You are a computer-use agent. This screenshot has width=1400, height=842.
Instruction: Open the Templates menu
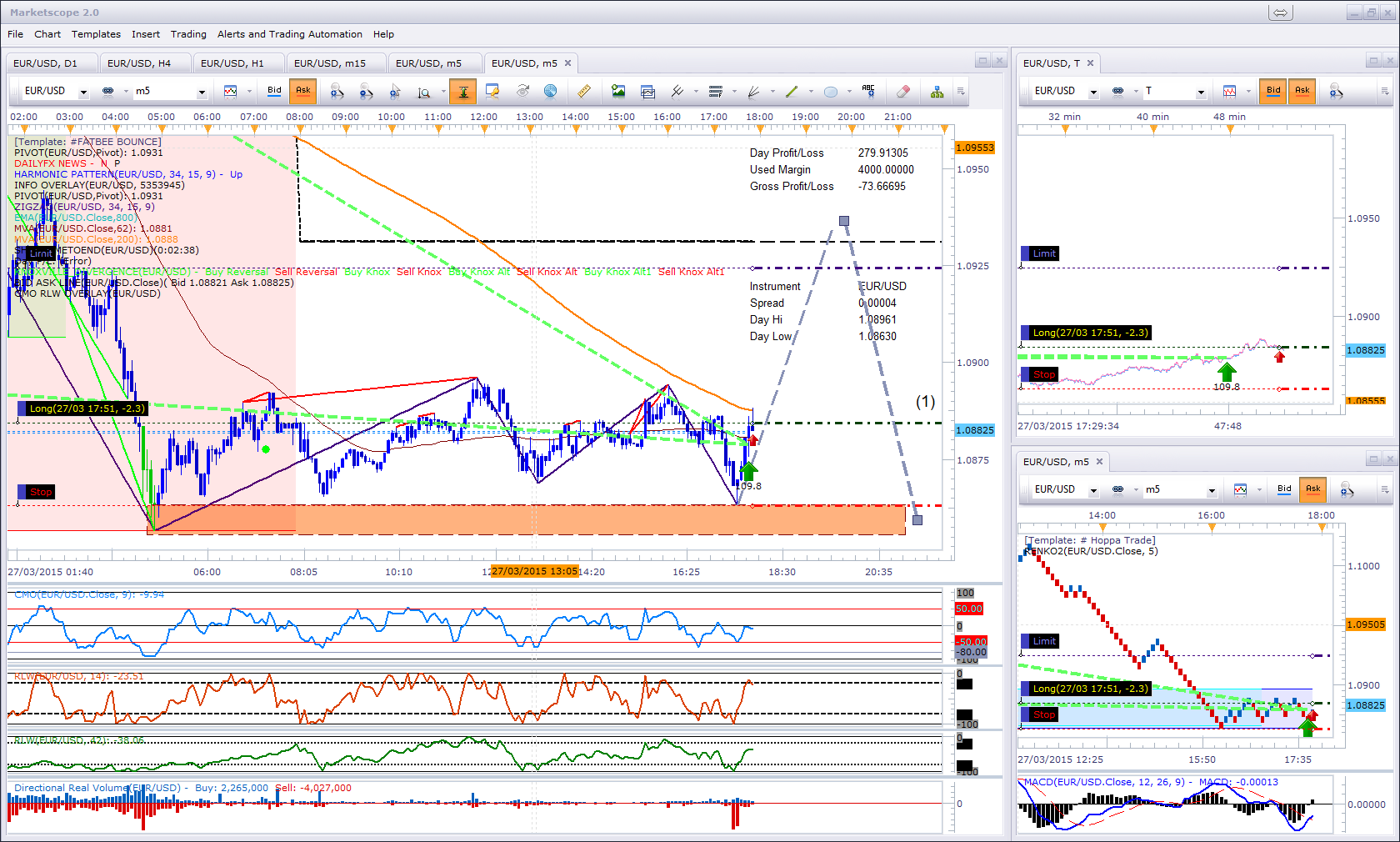pos(96,34)
